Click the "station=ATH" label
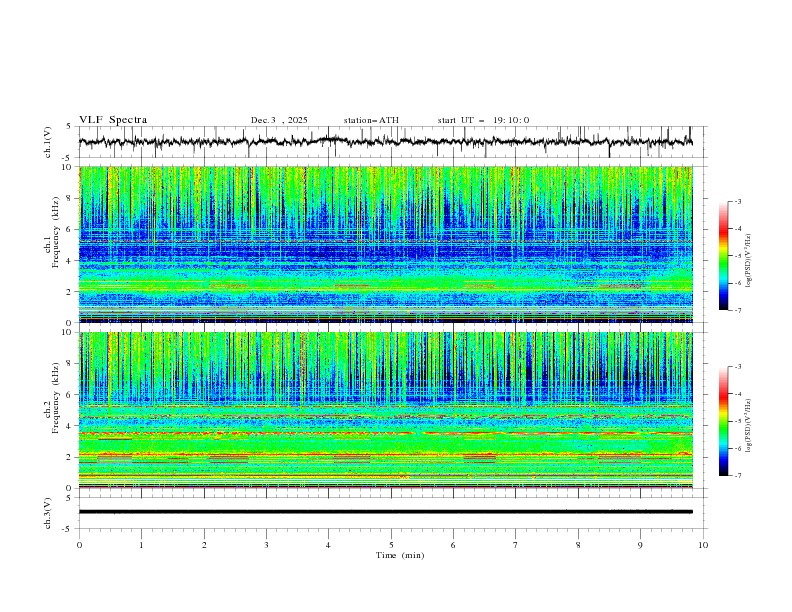This screenshot has height=612, width=792. [371, 120]
